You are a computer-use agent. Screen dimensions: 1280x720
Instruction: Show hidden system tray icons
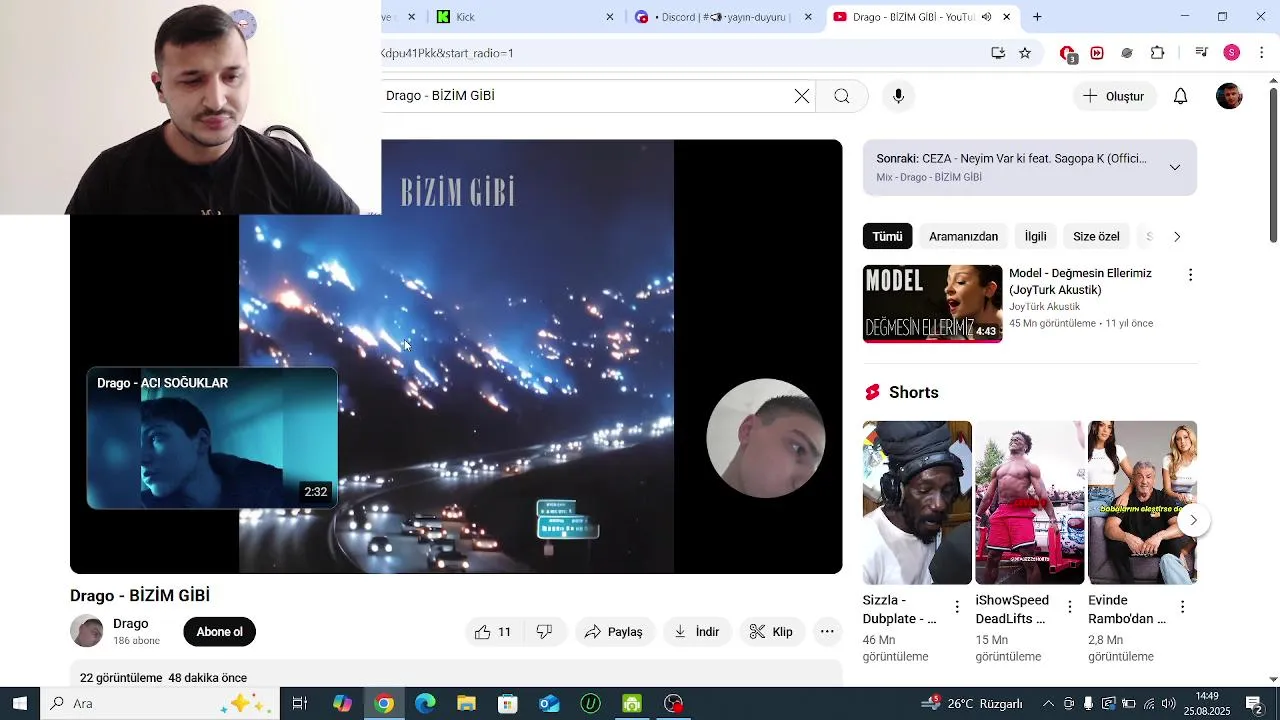click(1048, 704)
